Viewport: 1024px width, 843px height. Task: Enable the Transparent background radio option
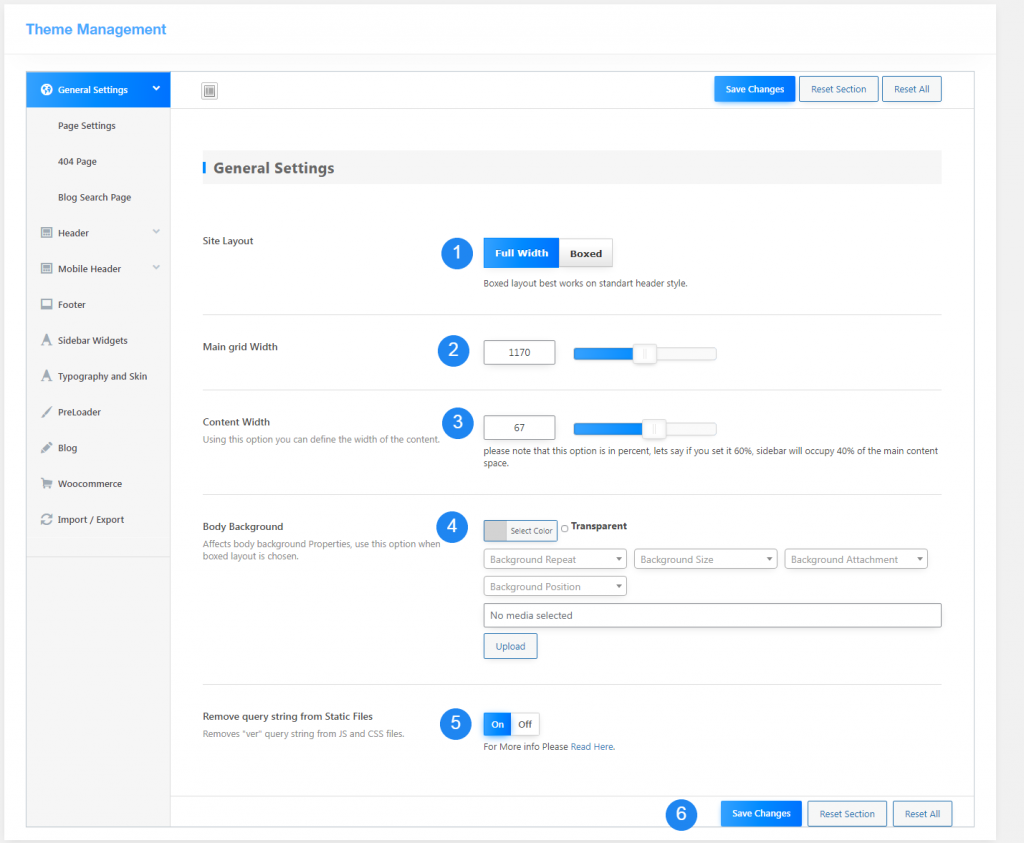click(564, 528)
